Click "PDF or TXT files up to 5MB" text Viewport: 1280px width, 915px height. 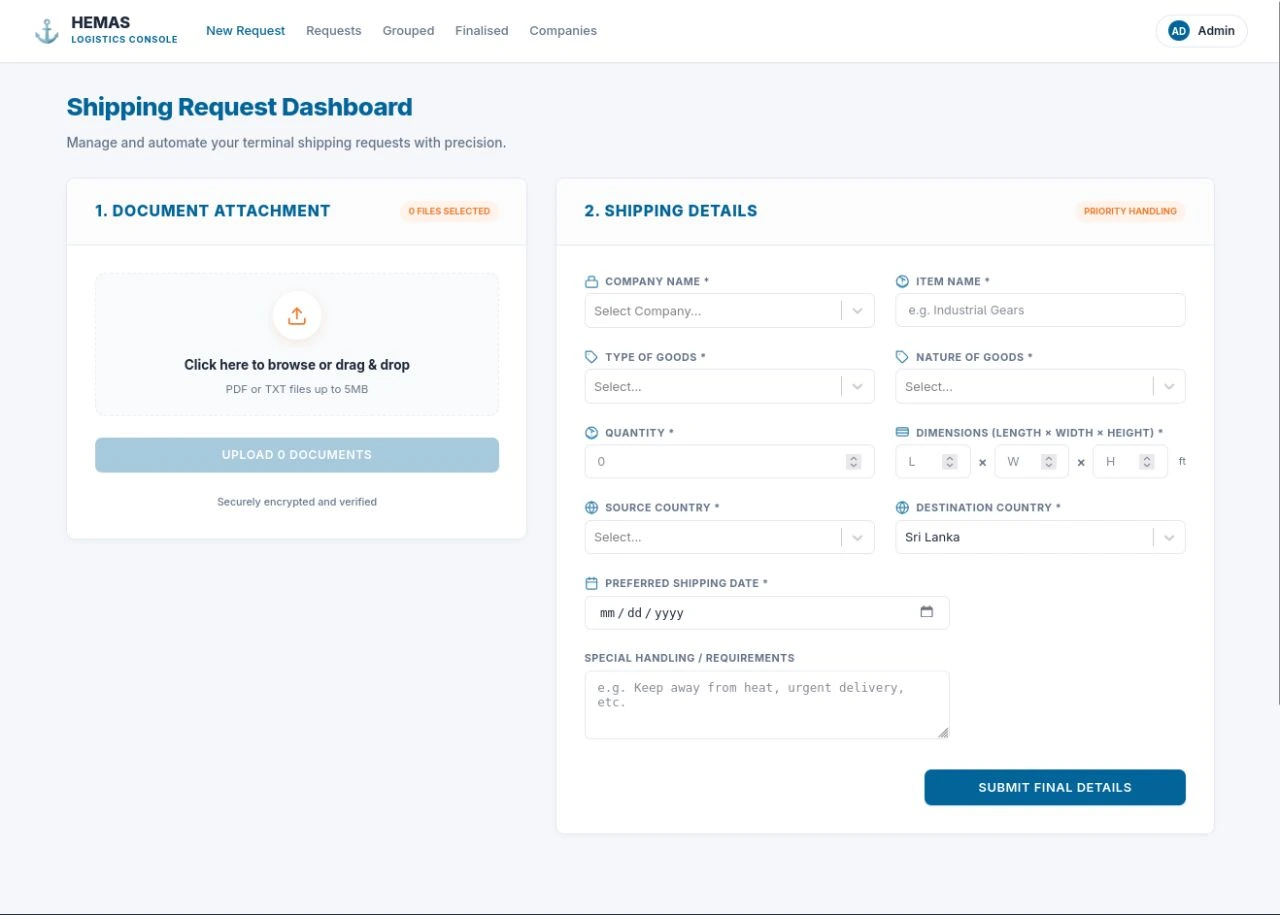[297, 389]
